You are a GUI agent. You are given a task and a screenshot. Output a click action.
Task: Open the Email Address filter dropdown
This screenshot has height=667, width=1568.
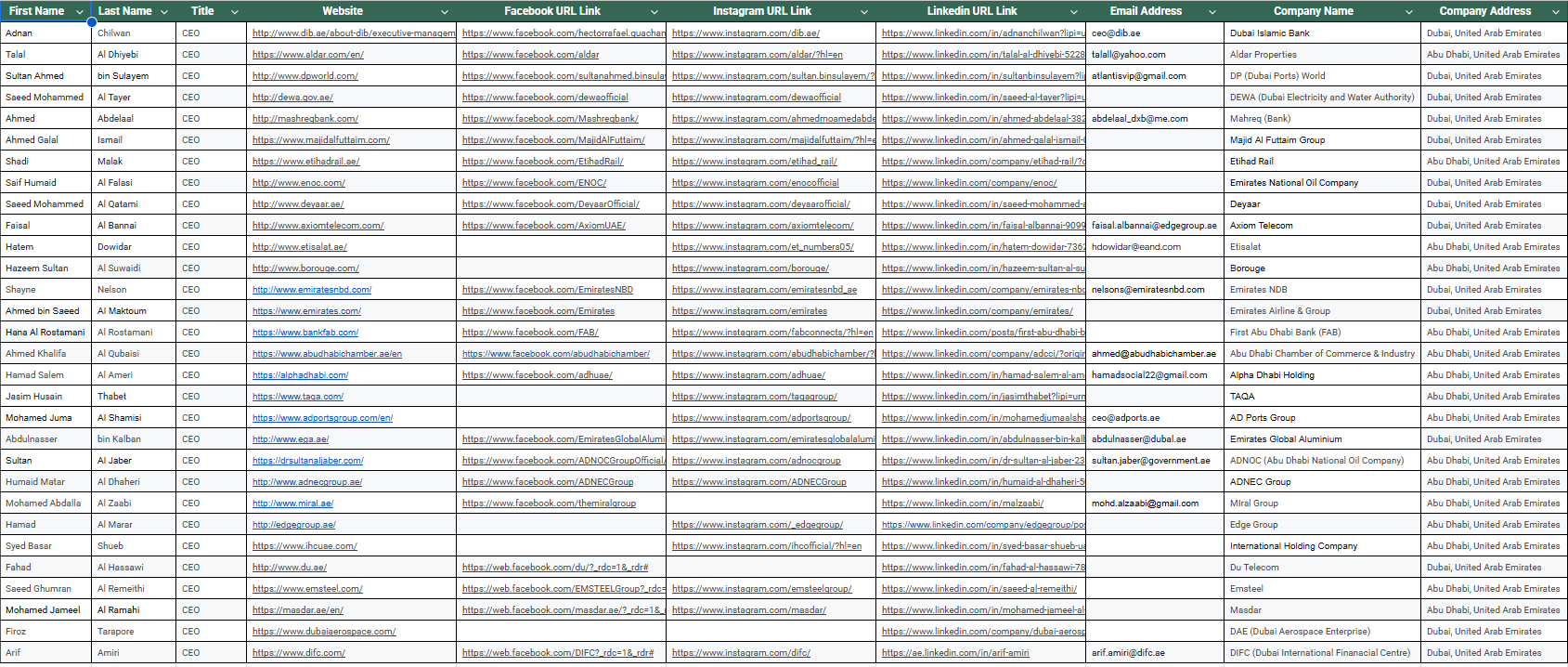coord(1212,12)
